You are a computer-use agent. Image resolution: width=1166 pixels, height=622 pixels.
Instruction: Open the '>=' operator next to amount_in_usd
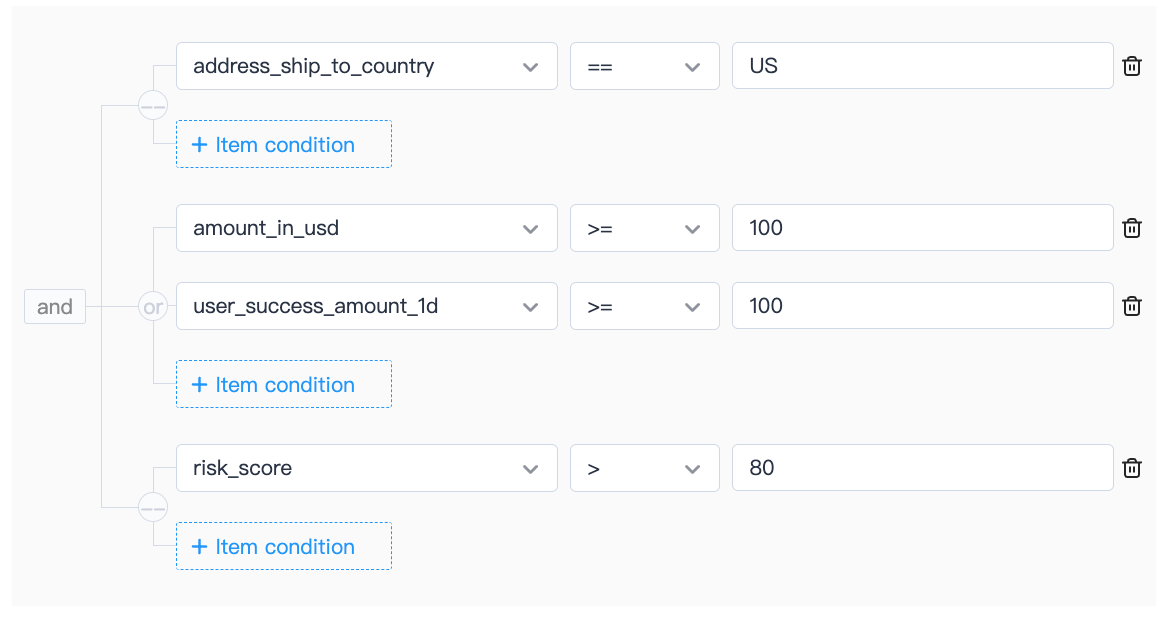click(x=644, y=228)
